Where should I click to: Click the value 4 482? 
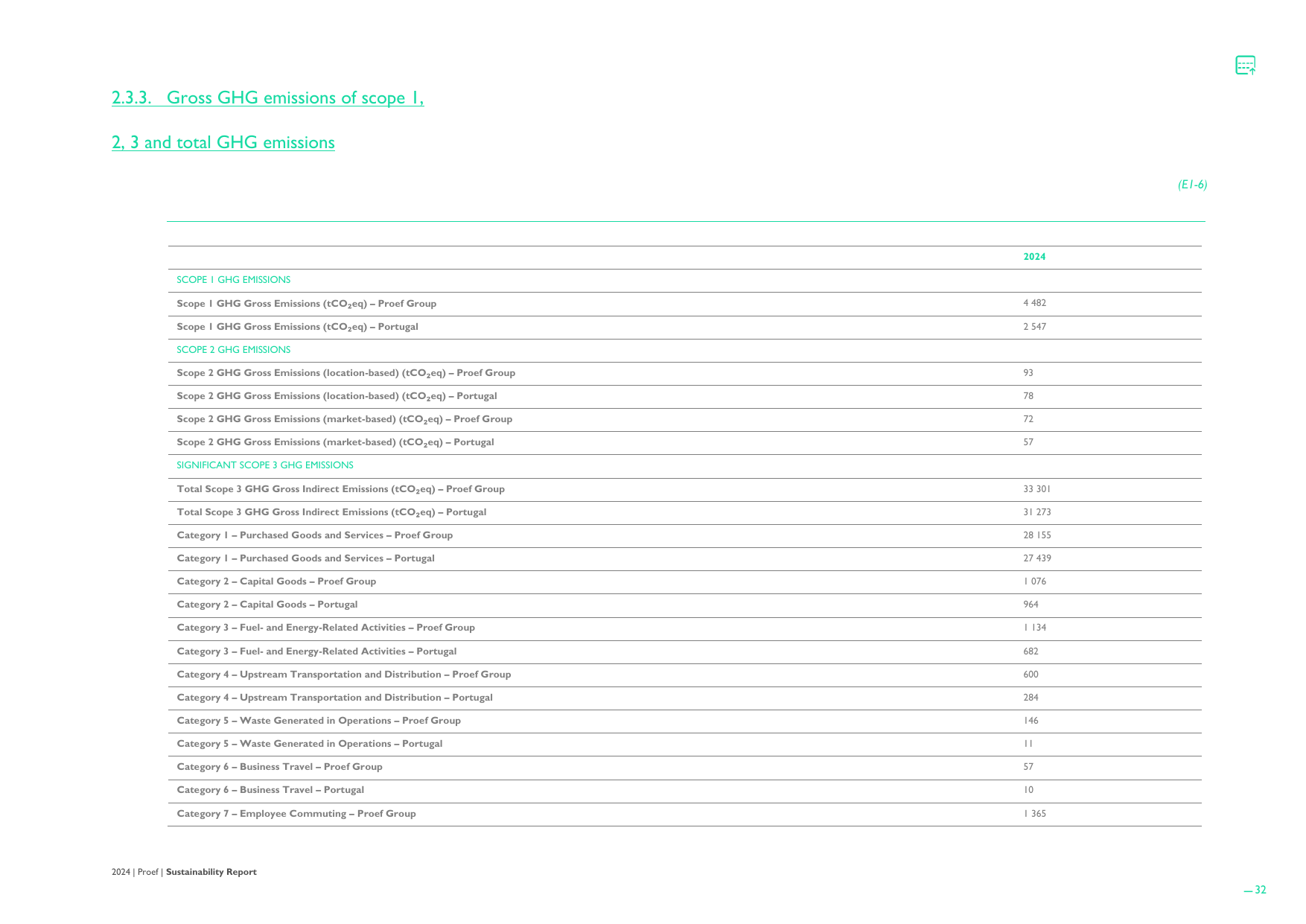[x=1034, y=303]
